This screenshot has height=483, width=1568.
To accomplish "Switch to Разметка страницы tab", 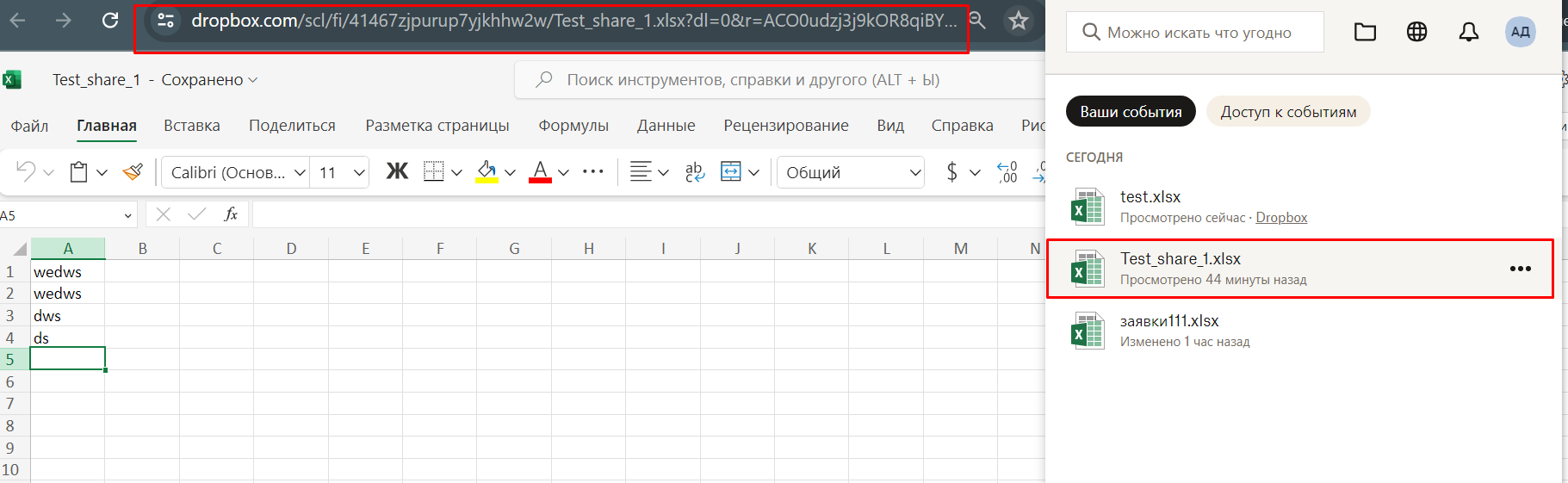I will pyautogui.click(x=437, y=126).
